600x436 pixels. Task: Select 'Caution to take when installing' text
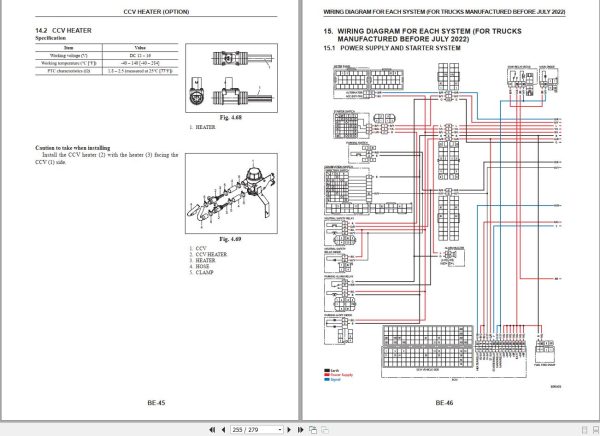pyautogui.click(x=73, y=148)
